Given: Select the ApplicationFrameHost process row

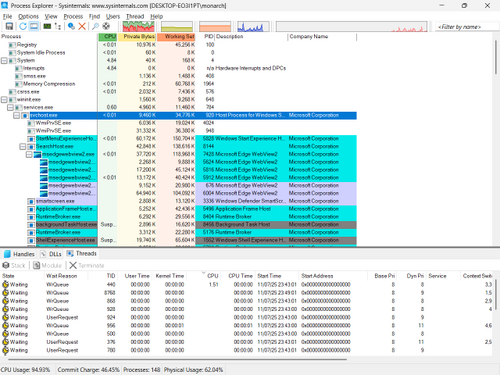Looking at the screenshot, I should (178, 209).
